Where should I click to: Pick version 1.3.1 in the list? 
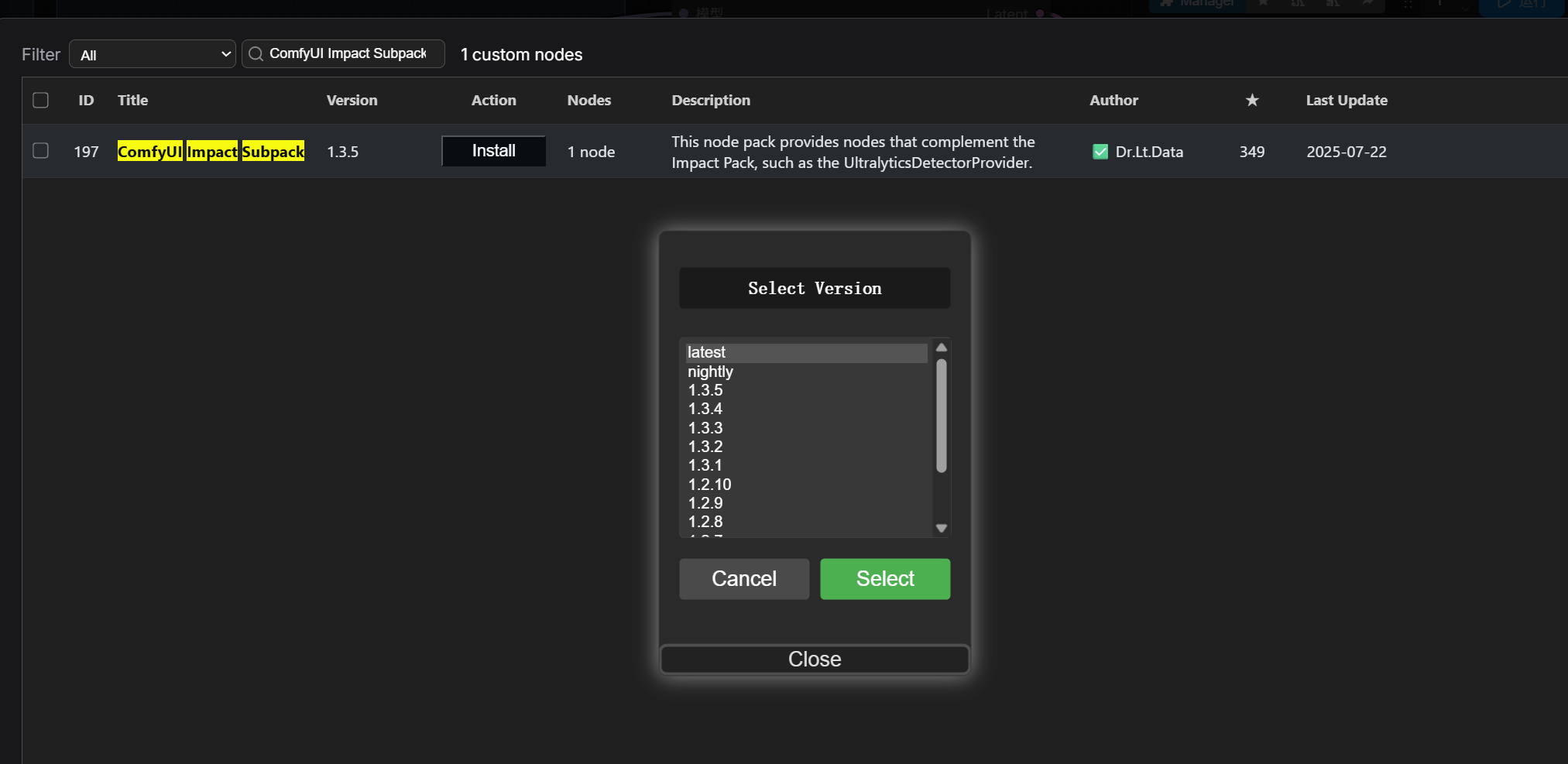pos(806,465)
